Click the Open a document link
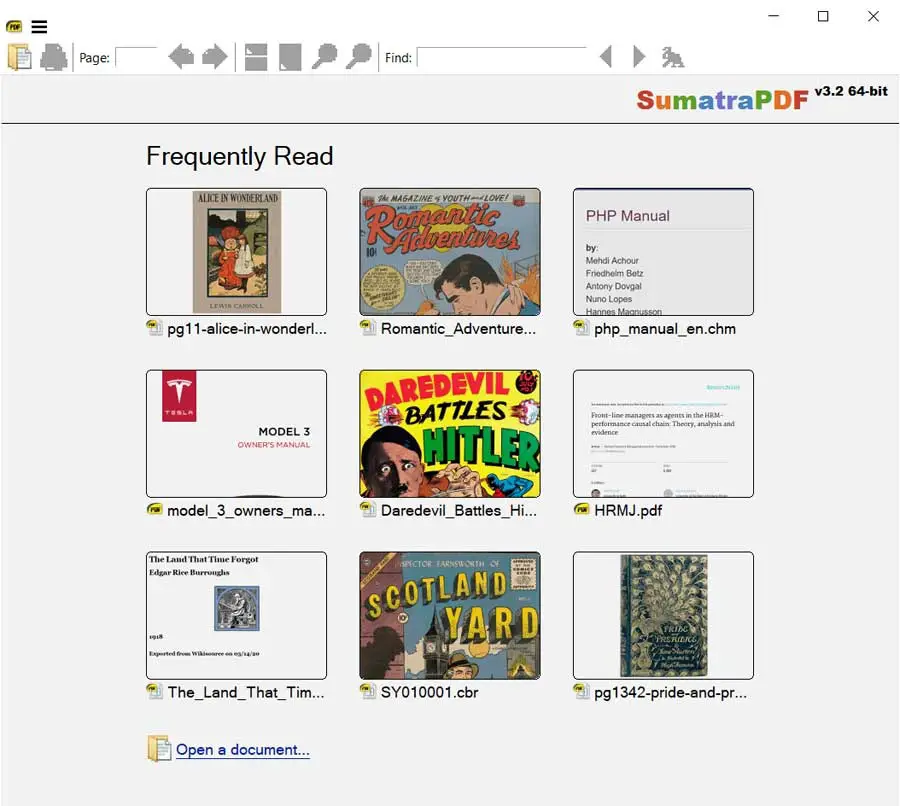This screenshot has height=806, width=900. click(x=243, y=750)
